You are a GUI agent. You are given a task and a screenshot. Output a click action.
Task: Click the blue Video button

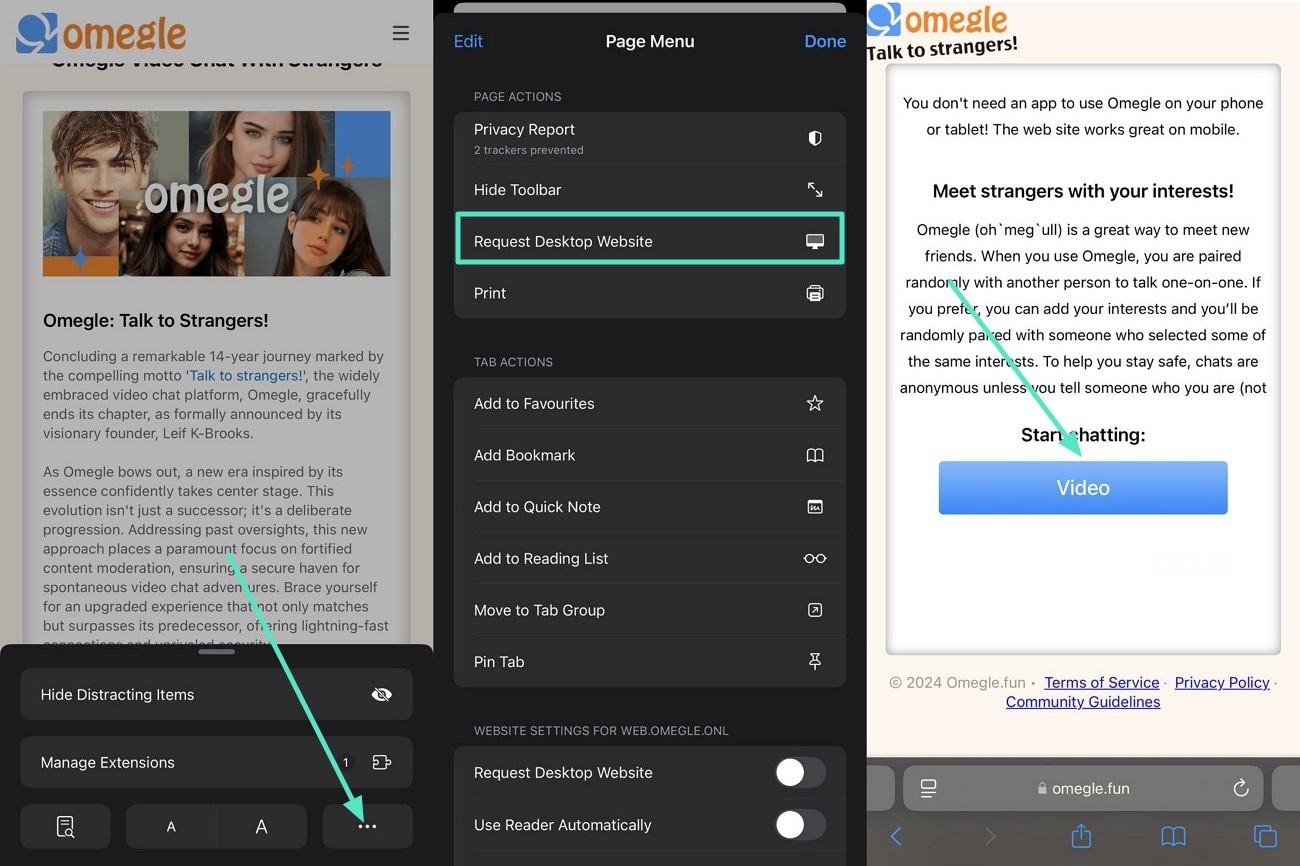(x=1083, y=488)
